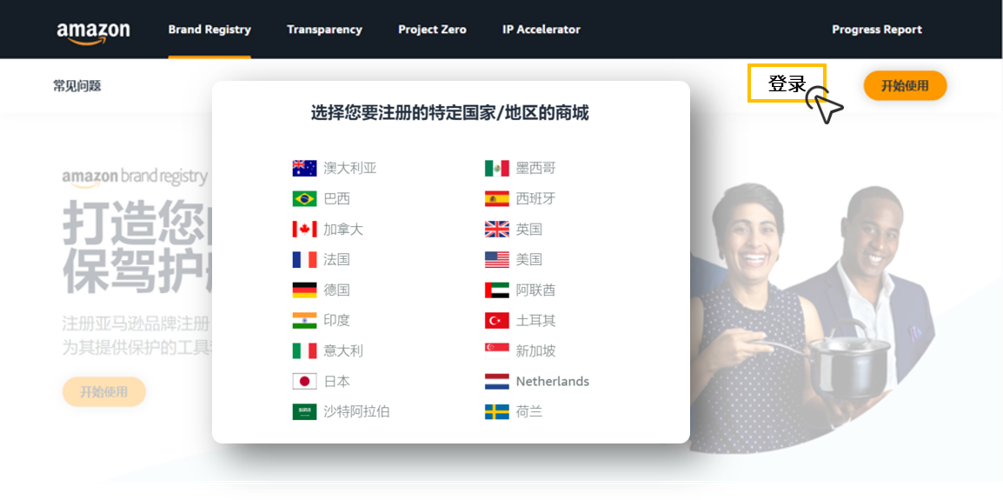Select the United States flag icon

tap(497, 260)
